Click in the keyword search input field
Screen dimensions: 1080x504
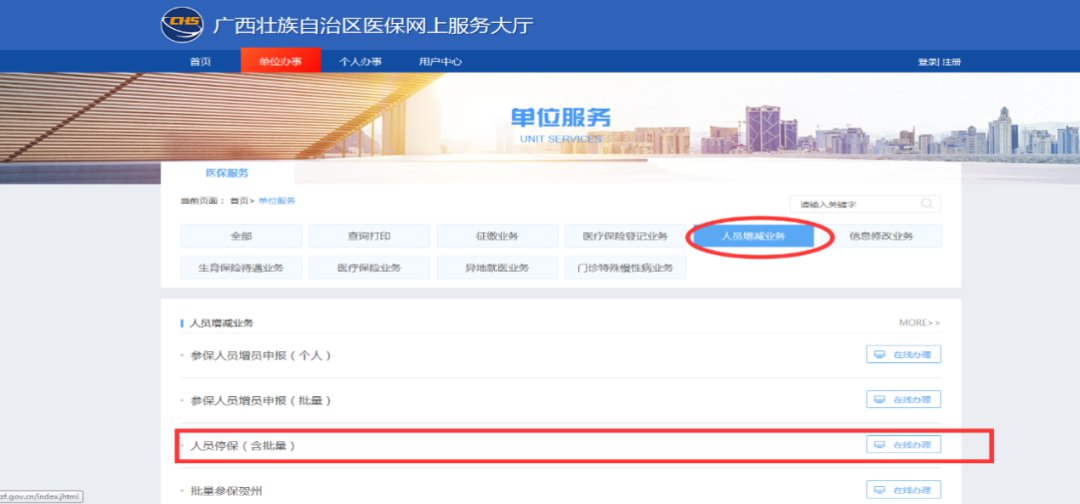click(x=855, y=204)
